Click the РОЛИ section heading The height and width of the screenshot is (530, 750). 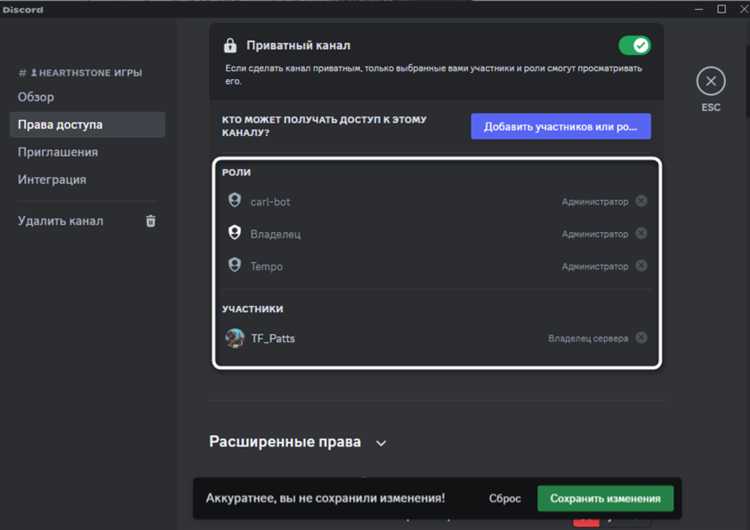(x=236, y=172)
